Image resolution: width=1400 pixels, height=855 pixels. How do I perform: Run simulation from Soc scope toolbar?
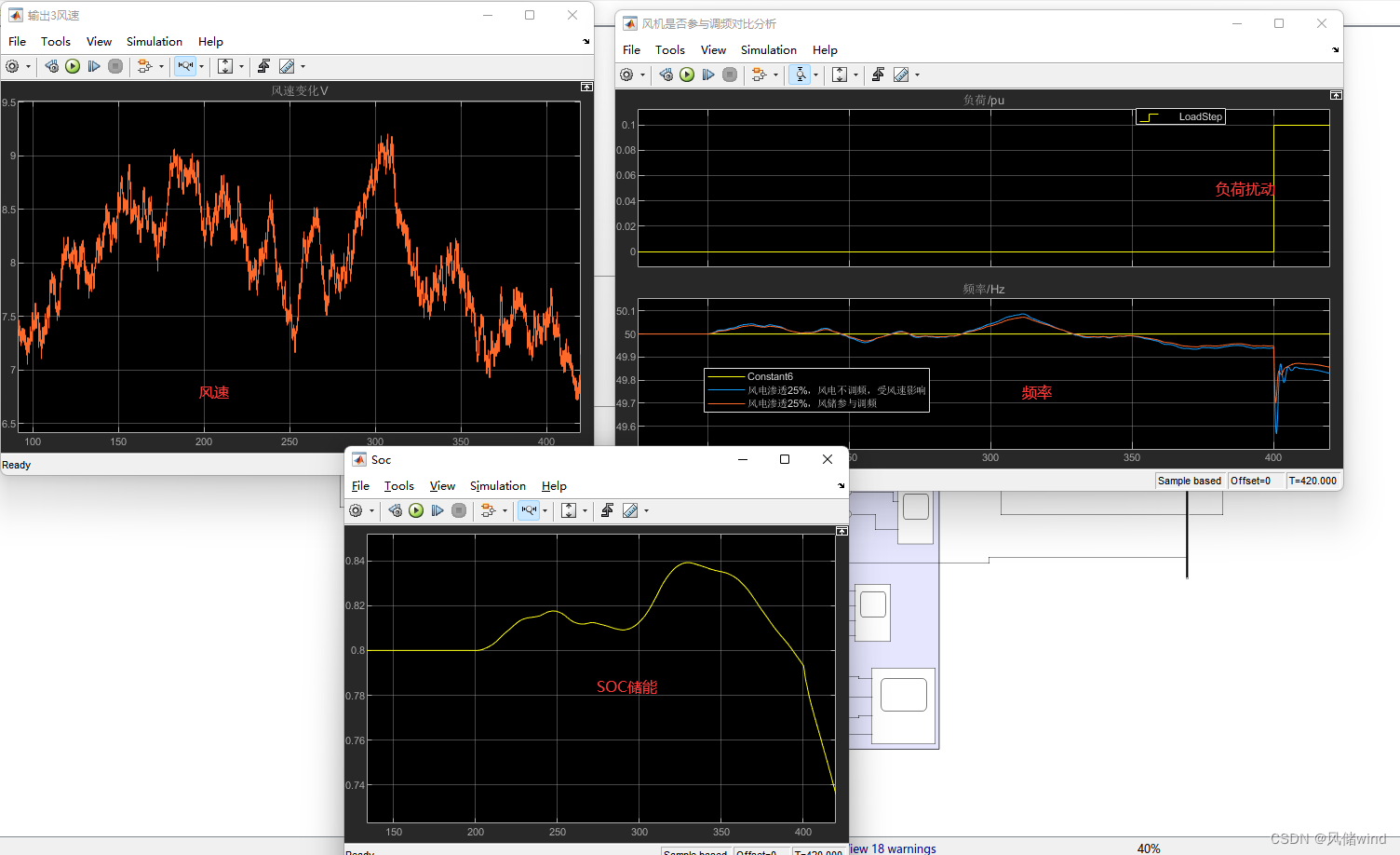click(416, 510)
